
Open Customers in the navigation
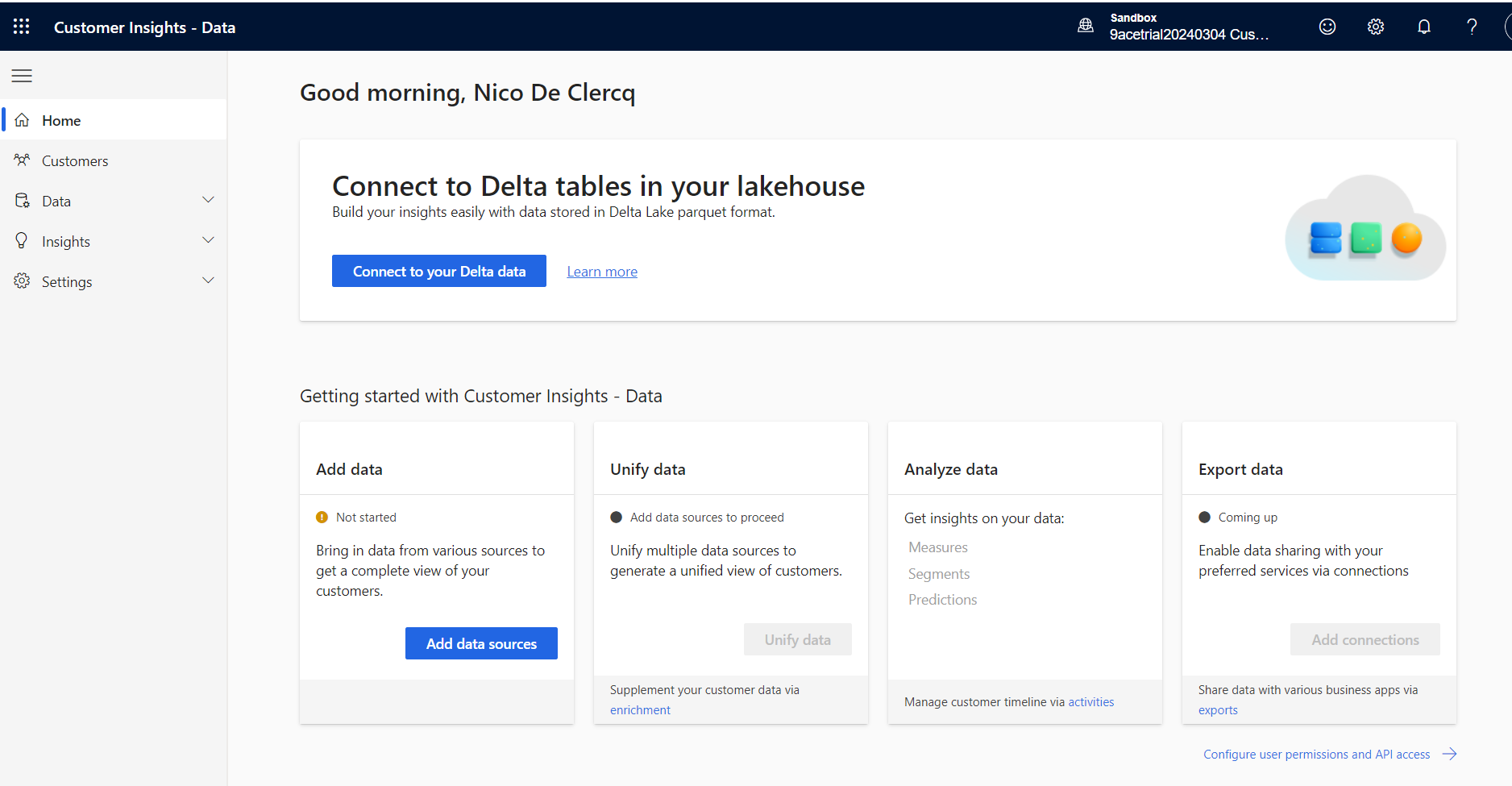pyautogui.click(x=114, y=160)
